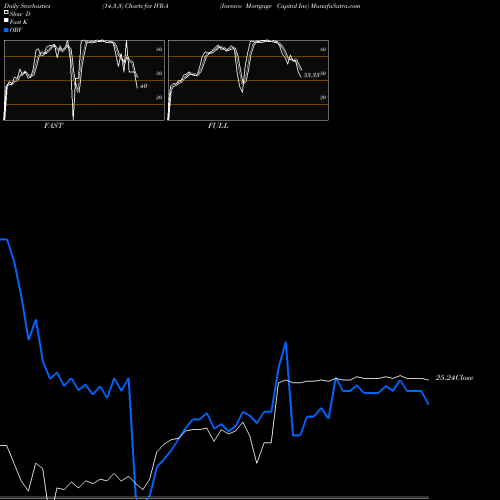Click the '(14,3,3) Charts for IVR-A' heading
The height and width of the screenshot is (500, 500).
[135, 6]
